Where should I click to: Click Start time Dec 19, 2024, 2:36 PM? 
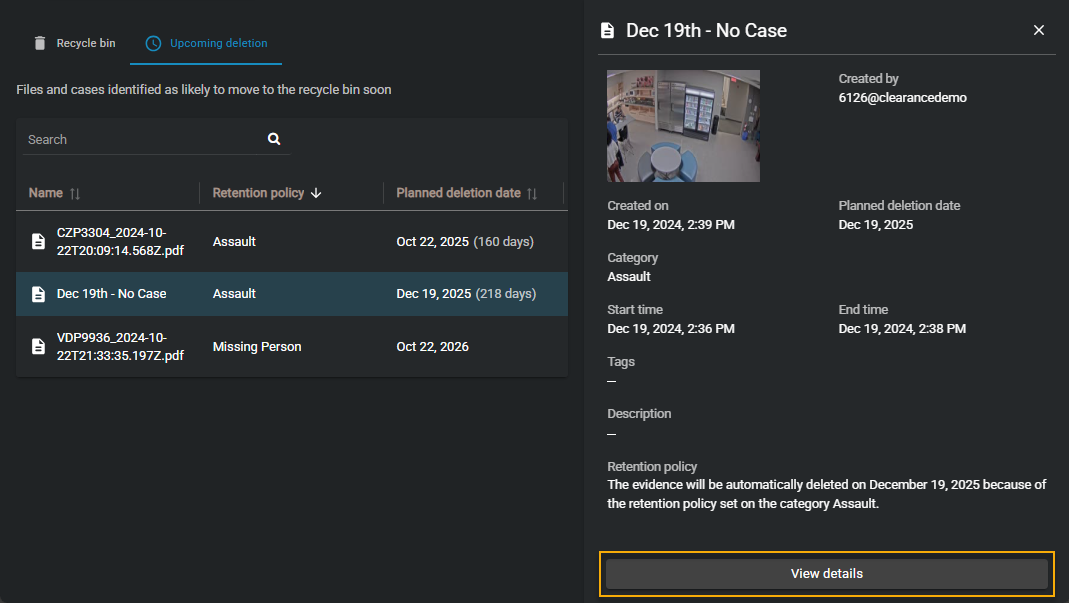click(671, 328)
